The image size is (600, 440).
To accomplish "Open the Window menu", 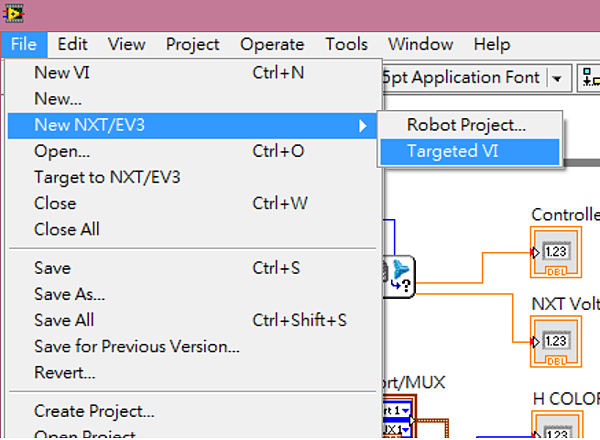I will coord(421,44).
